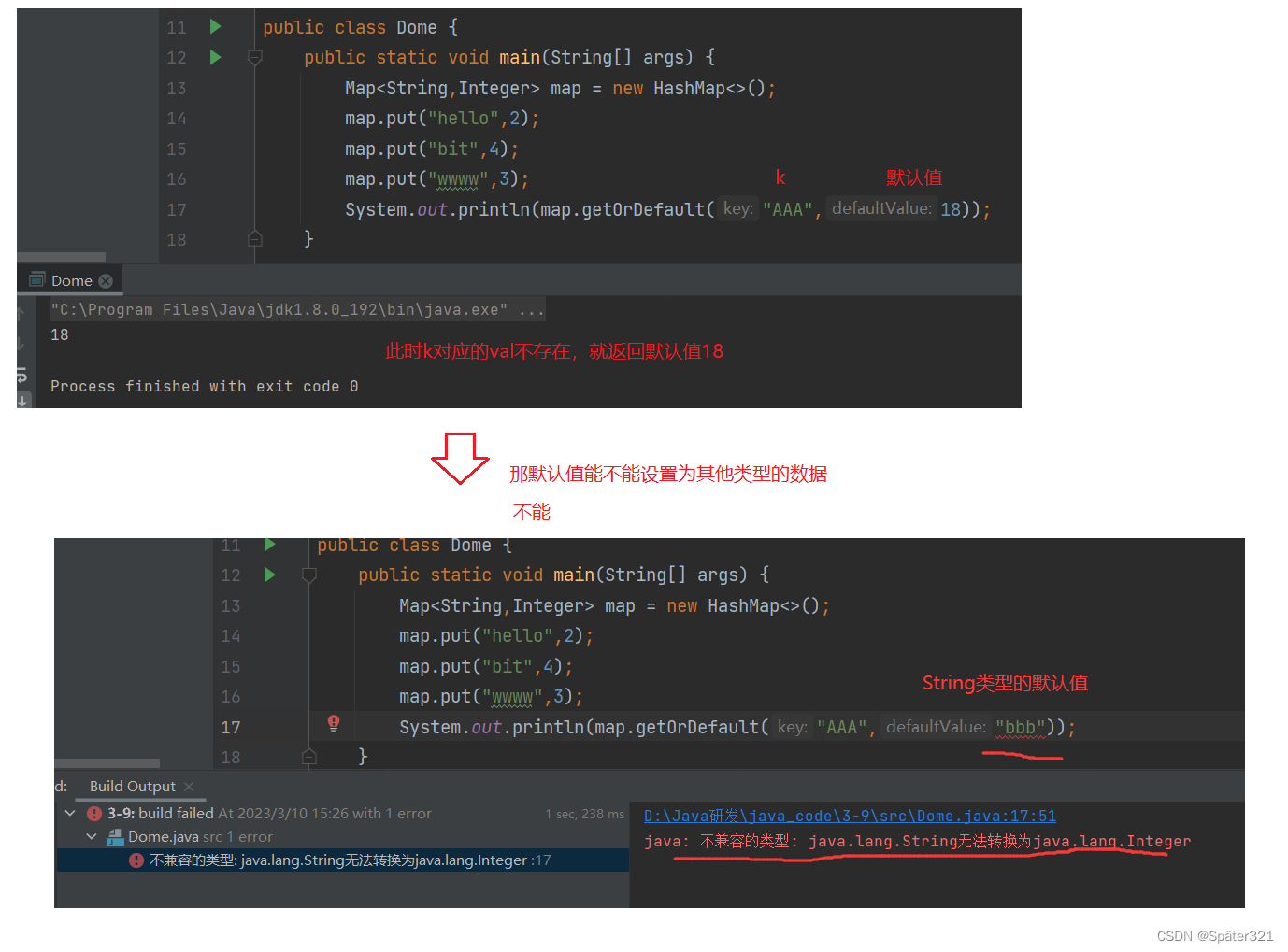Run main from line 12 arrow above Build Output
The image size is (1288, 952).
click(x=269, y=575)
